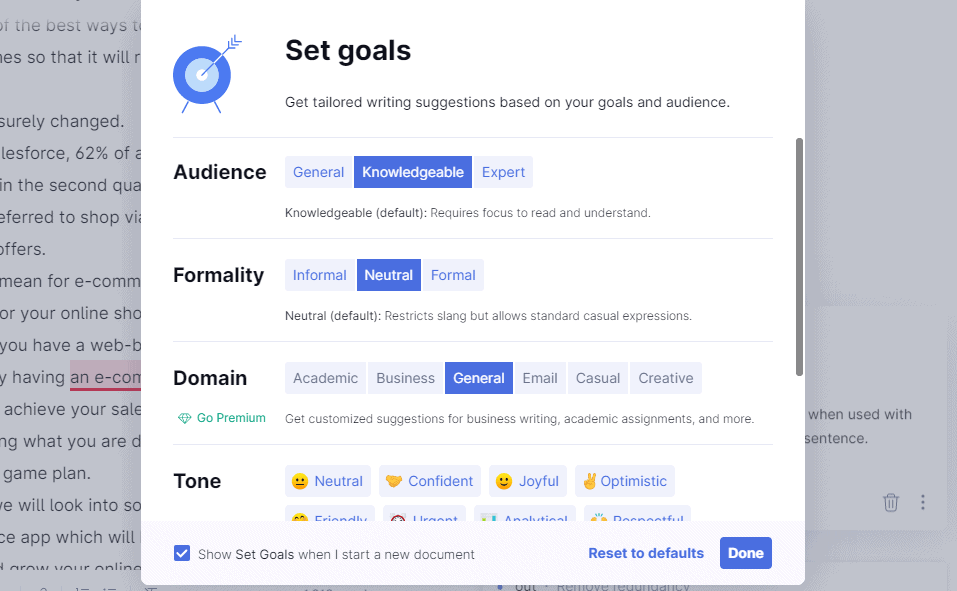Uncheck Show Set Goals for new documents
Viewport: 957px width, 591px height.
182,553
